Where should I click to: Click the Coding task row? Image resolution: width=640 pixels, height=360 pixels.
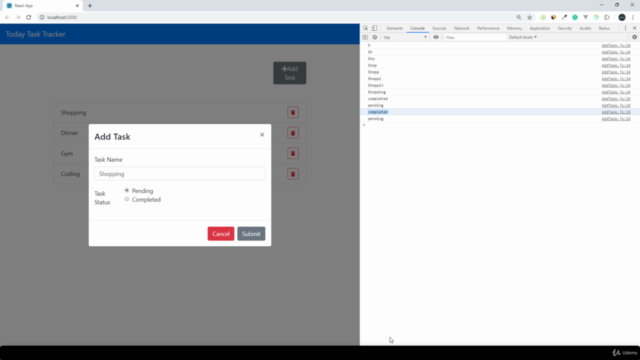(180, 174)
